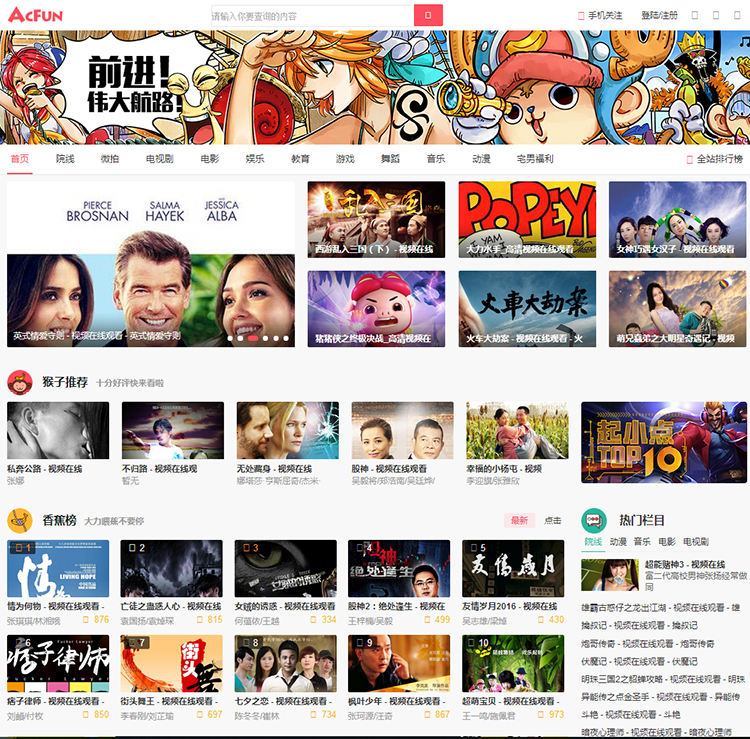Open the 股神 recommended video
Viewport: 750px width, 739px height.
[402, 430]
